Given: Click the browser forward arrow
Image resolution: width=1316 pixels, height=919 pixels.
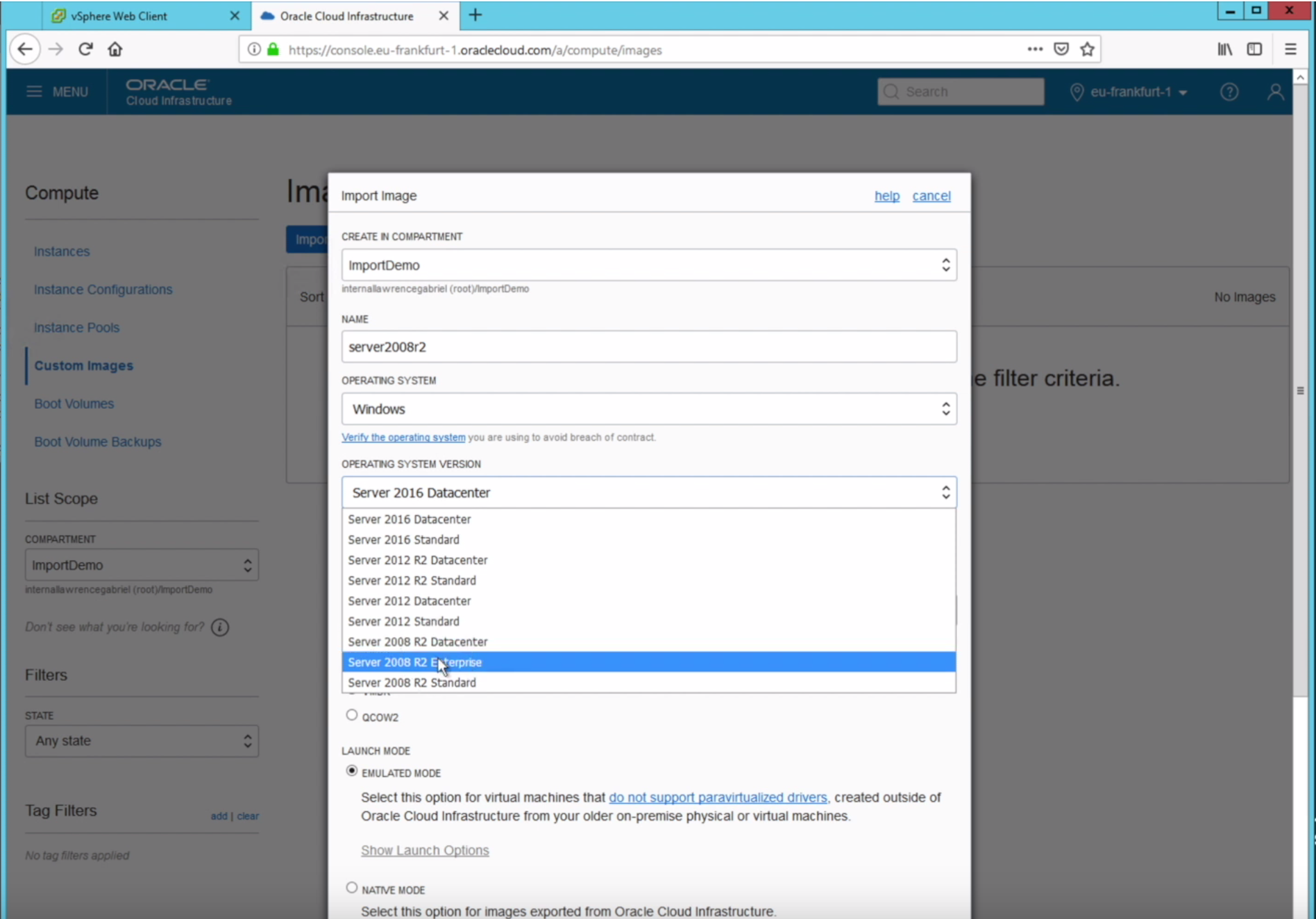Looking at the screenshot, I should pyautogui.click(x=56, y=49).
